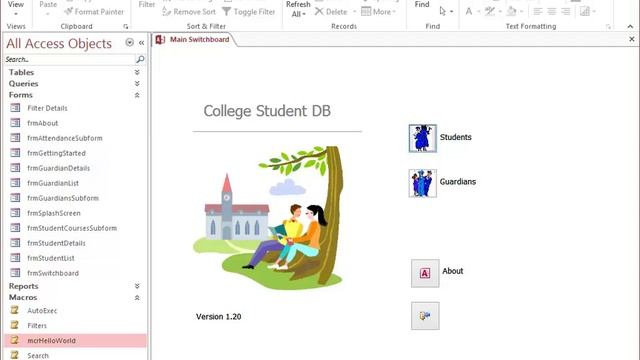Click Version 1.20 text
Screen dimensions: 640x360
coord(218,317)
